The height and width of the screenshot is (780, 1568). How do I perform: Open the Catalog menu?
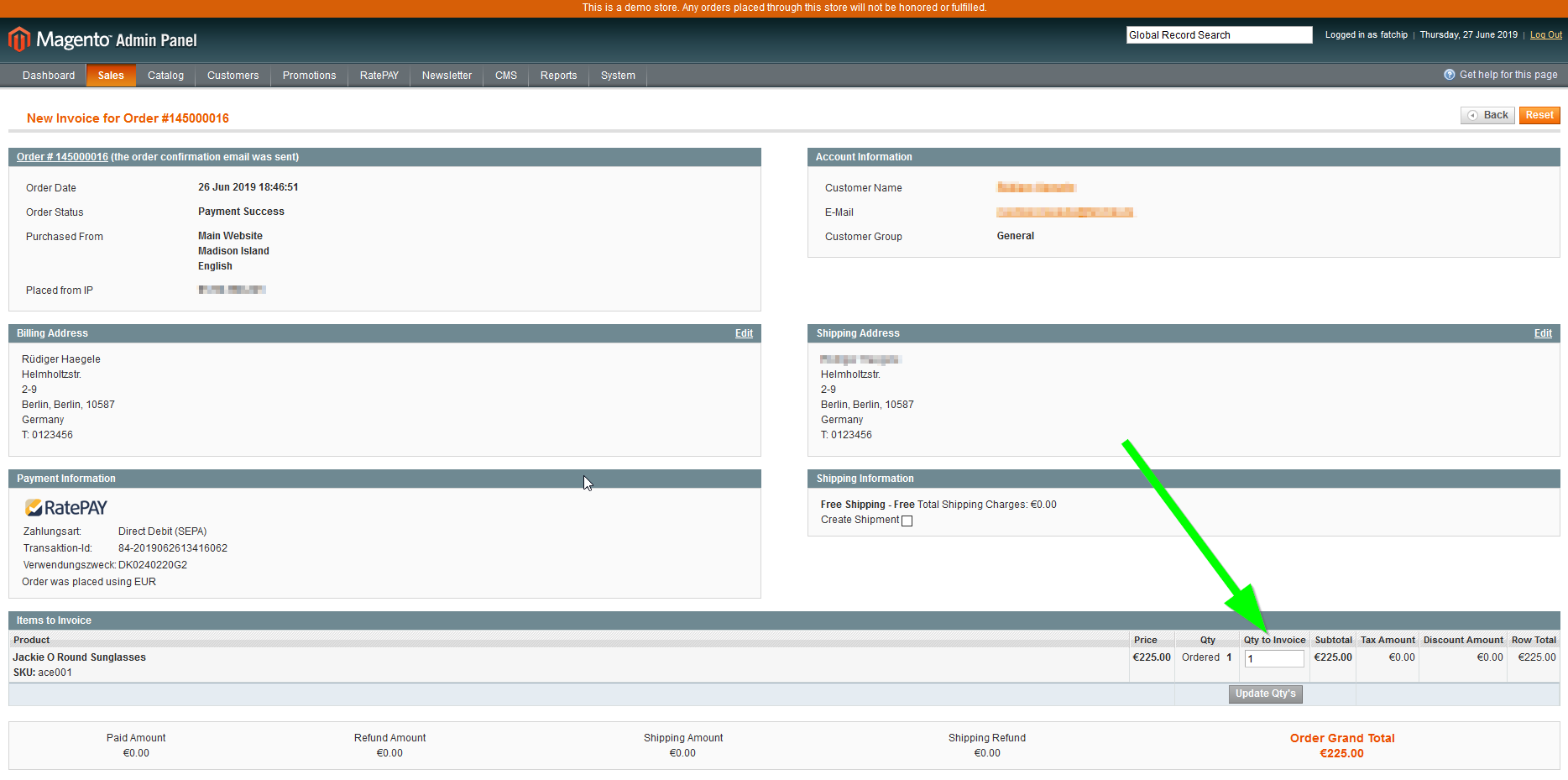[x=165, y=76]
